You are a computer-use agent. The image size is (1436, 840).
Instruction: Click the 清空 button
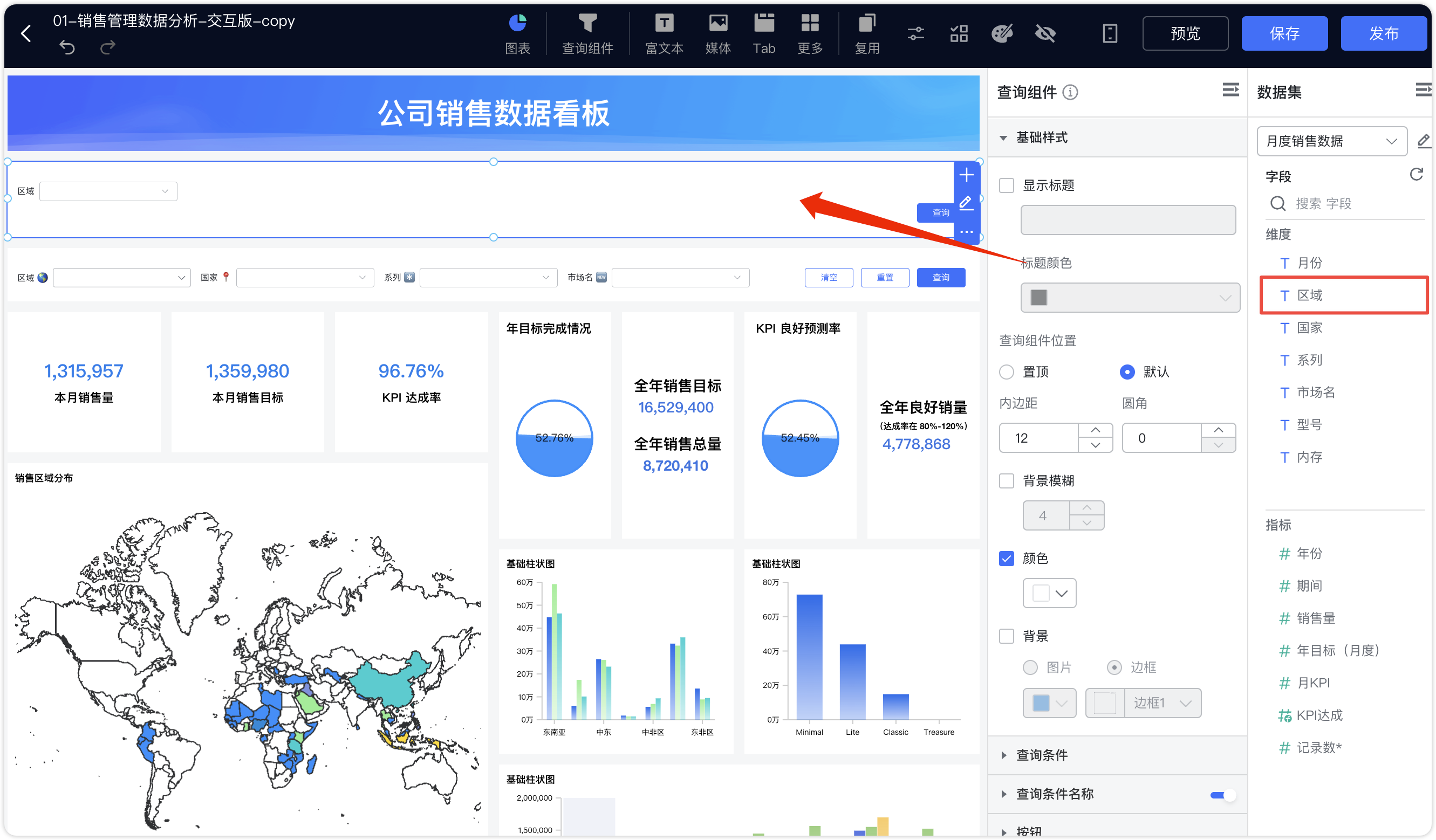click(829, 278)
